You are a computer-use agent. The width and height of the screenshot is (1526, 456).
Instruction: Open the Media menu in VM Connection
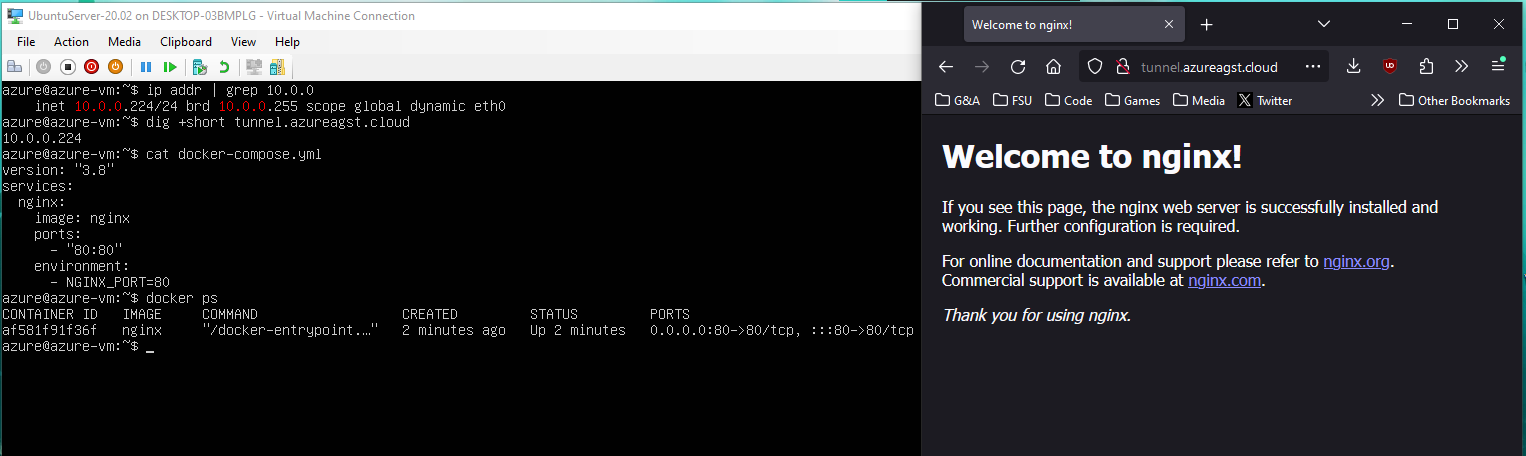click(124, 42)
